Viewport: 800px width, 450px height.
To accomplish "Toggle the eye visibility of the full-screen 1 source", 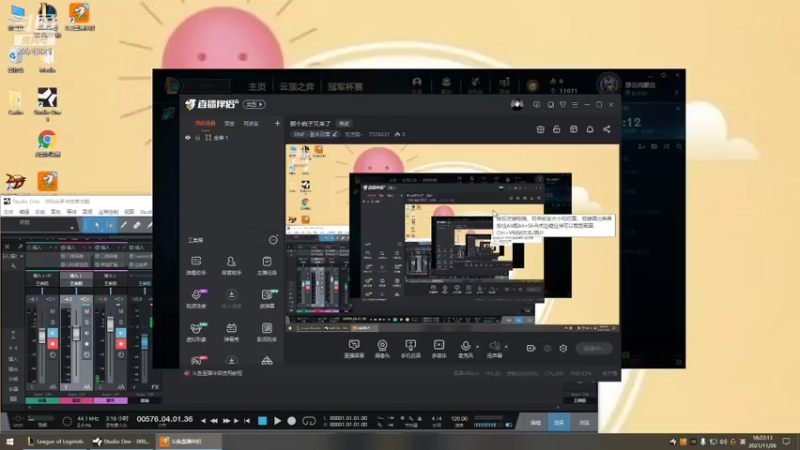I will tap(188, 138).
